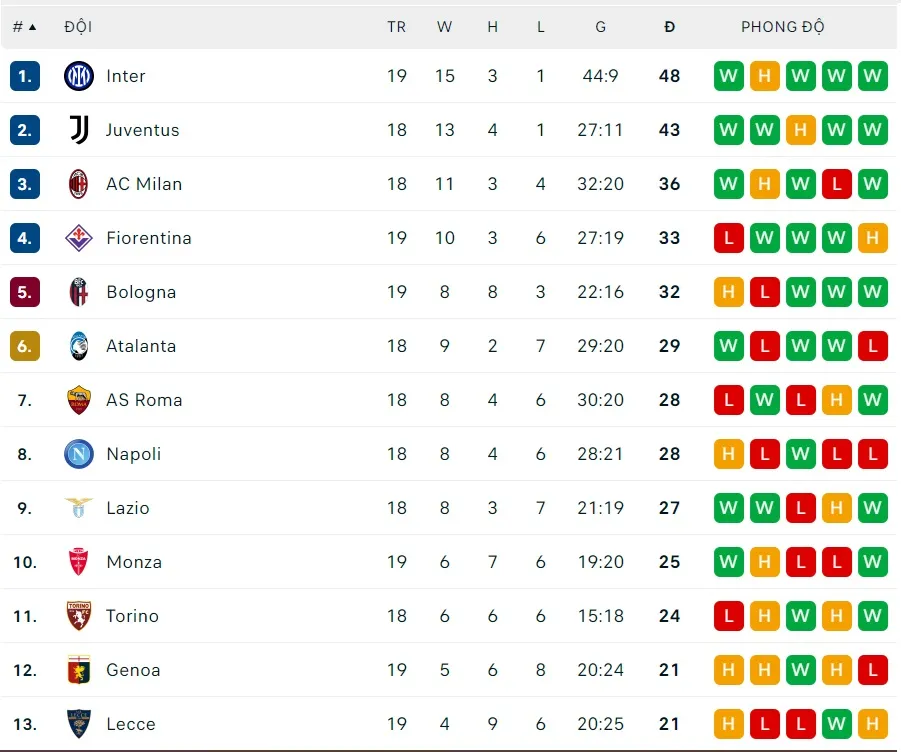901x752 pixels.
Task: Click the Inter club crest icon
Action: pyautogui.click(x=79, y=76)
